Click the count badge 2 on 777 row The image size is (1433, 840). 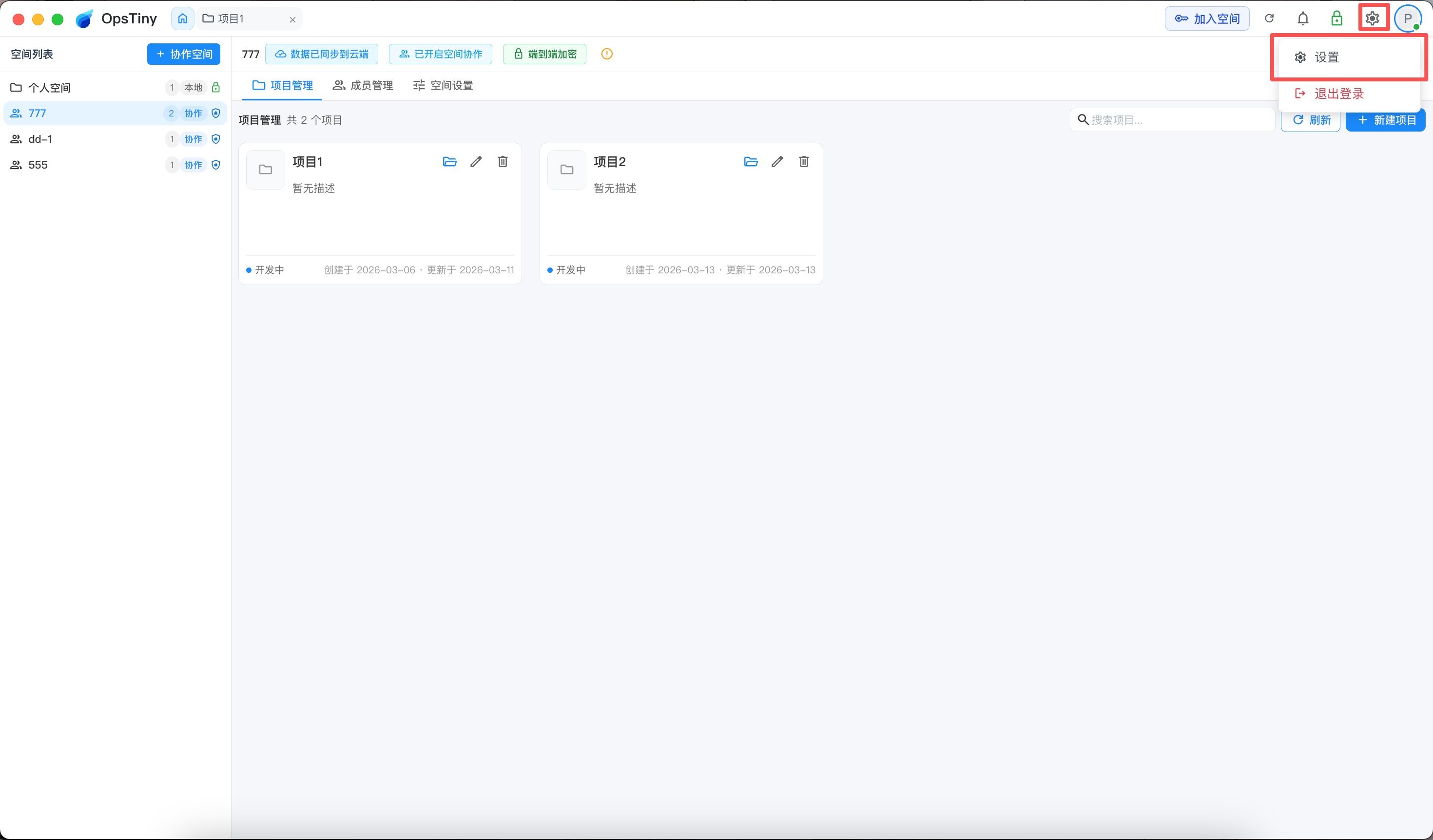pyautogui.click(x=171, y=113)
